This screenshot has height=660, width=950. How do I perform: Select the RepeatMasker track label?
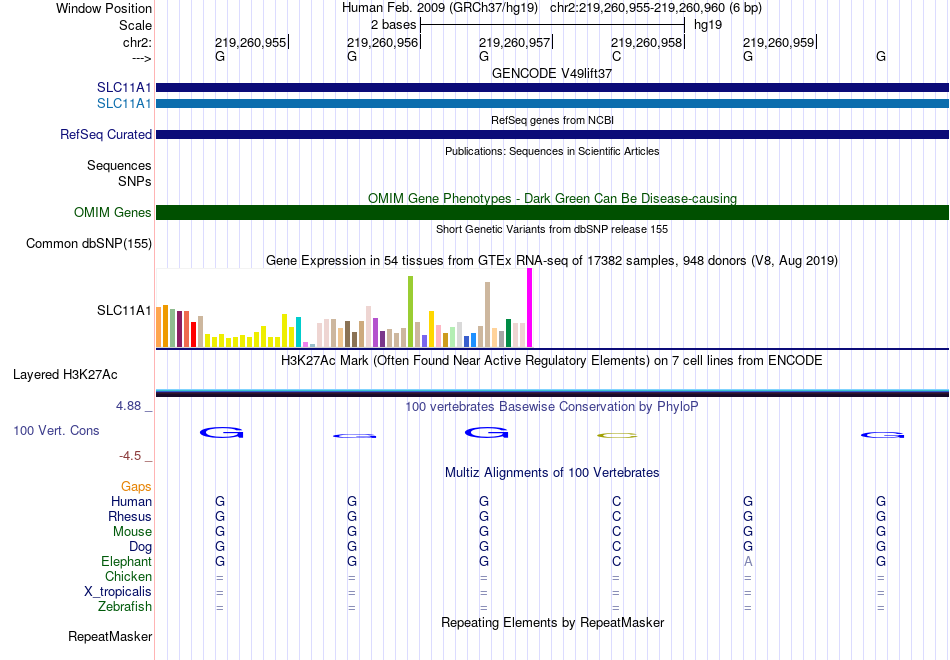(x=110, y=636)
